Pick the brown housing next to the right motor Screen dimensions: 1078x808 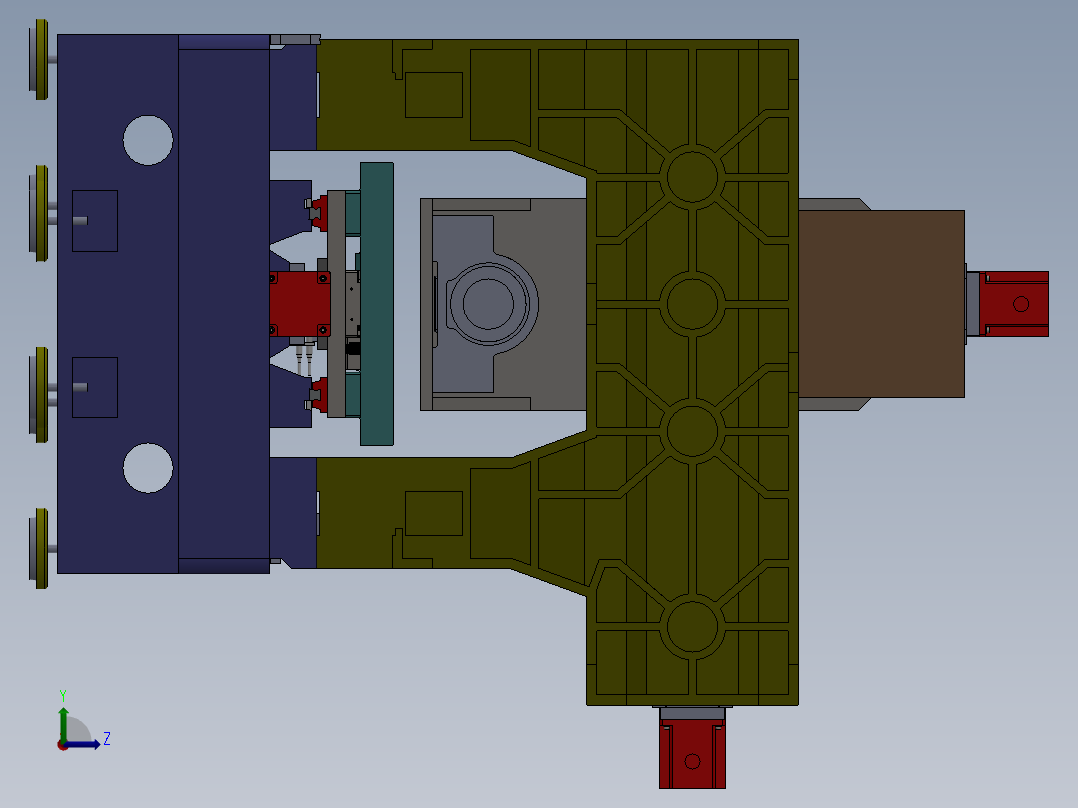pyautogui.click(x=881, y=304)
